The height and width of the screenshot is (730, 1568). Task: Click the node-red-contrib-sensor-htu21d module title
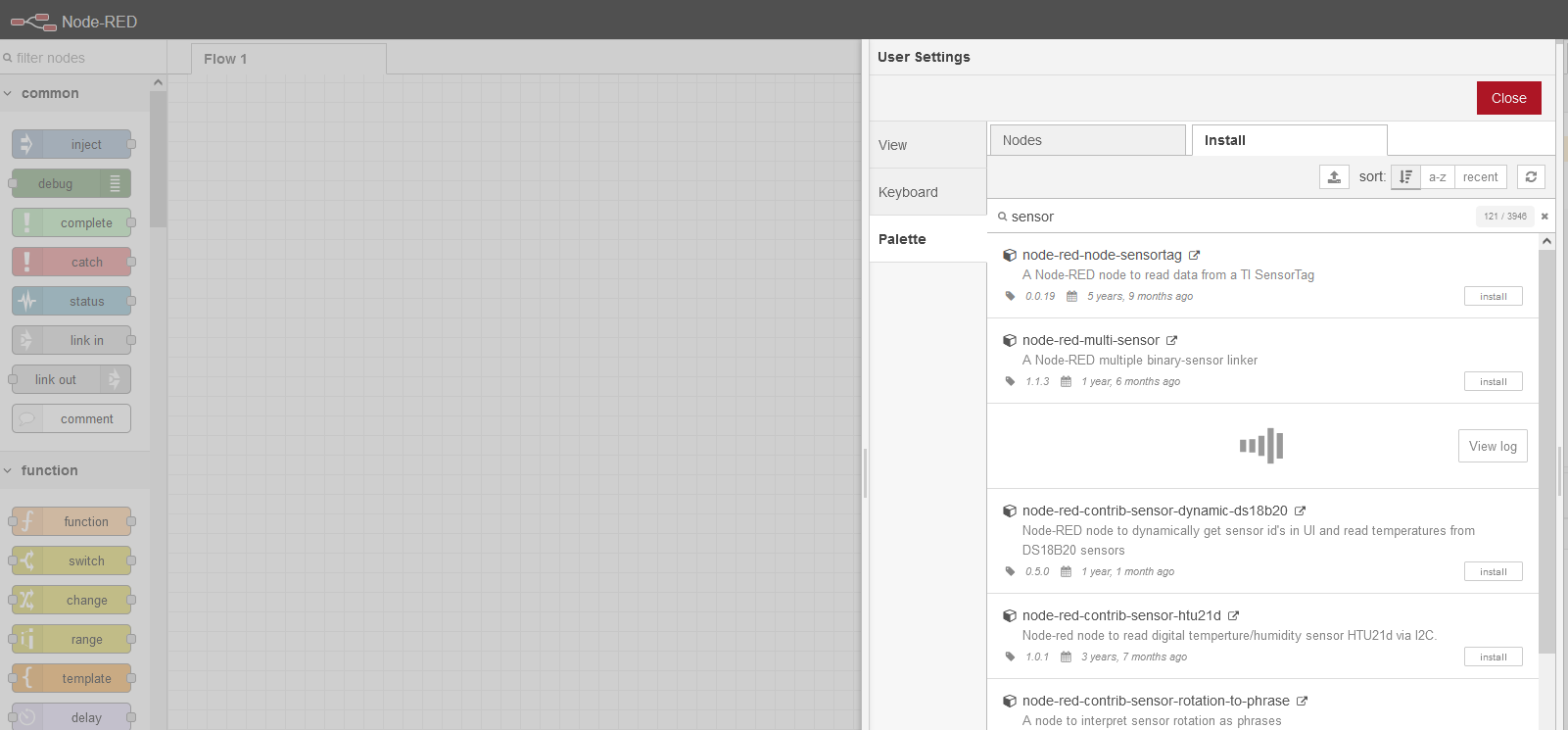1121,615
